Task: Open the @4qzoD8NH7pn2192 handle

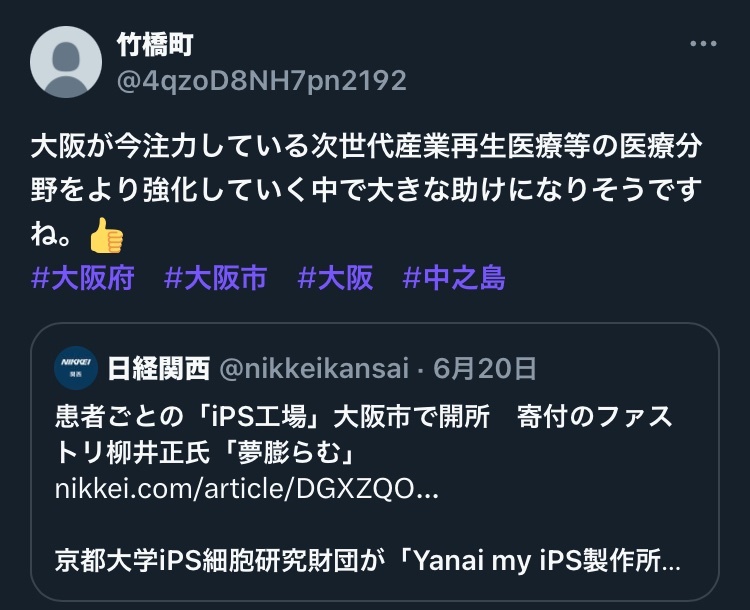Action: [262, 80]
